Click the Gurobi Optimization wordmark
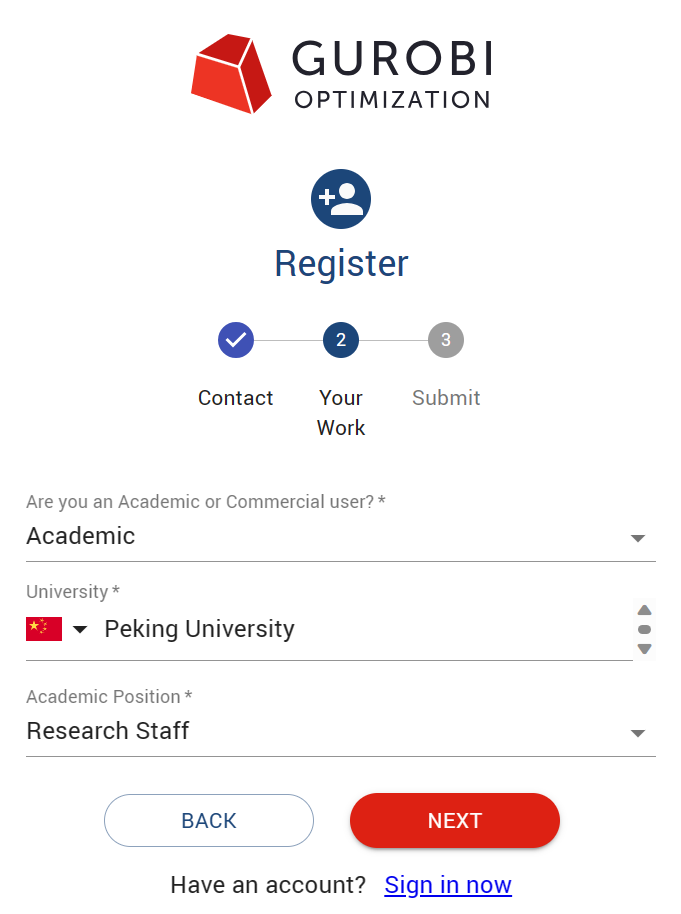 tap(392, 73)
